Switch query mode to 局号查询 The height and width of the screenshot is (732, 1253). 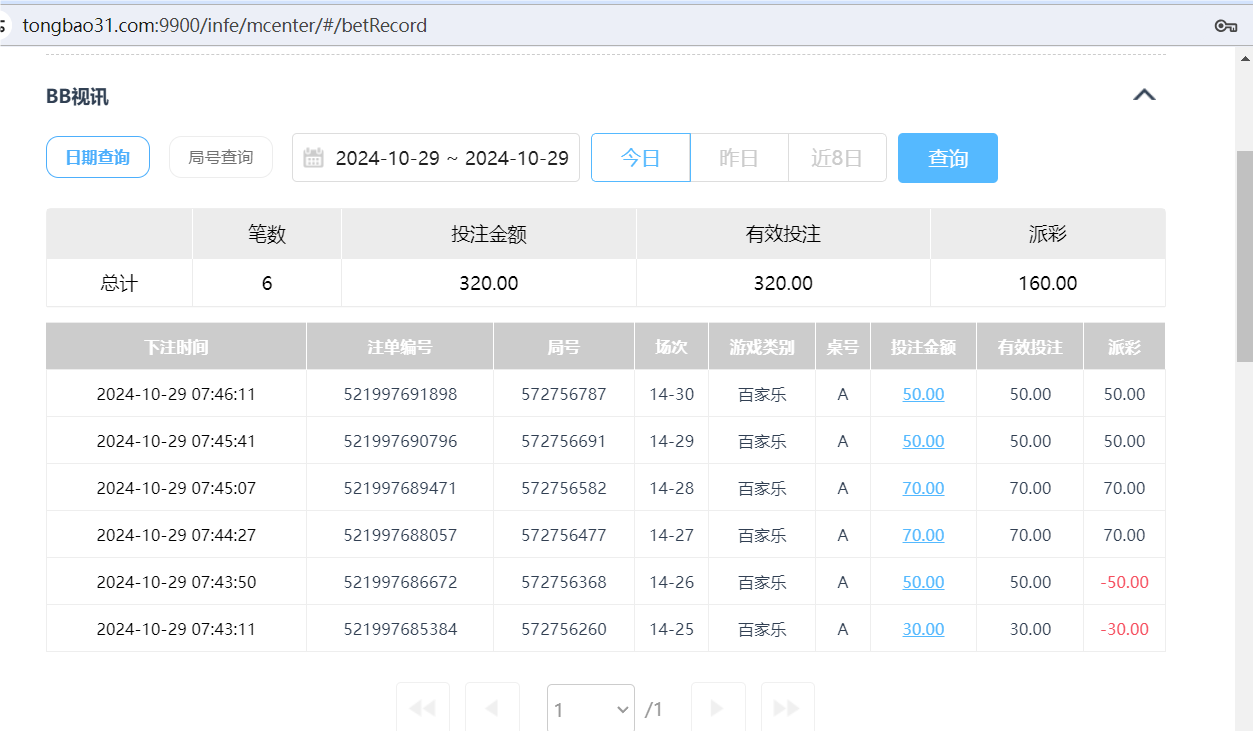220,157
